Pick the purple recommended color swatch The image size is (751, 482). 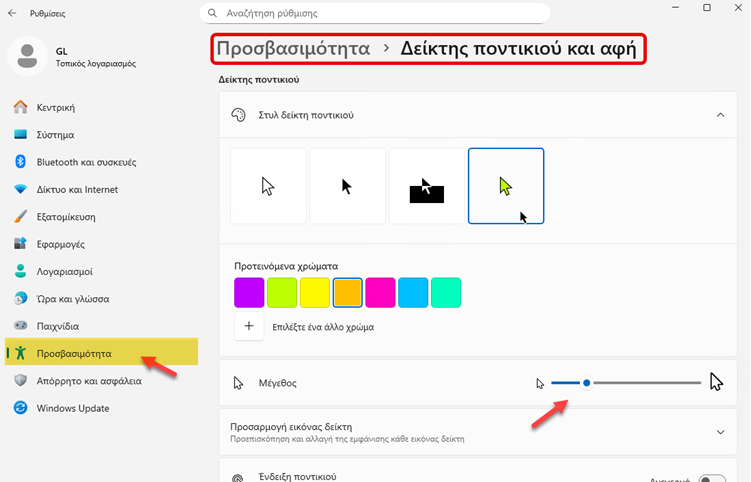coord(249,292)
